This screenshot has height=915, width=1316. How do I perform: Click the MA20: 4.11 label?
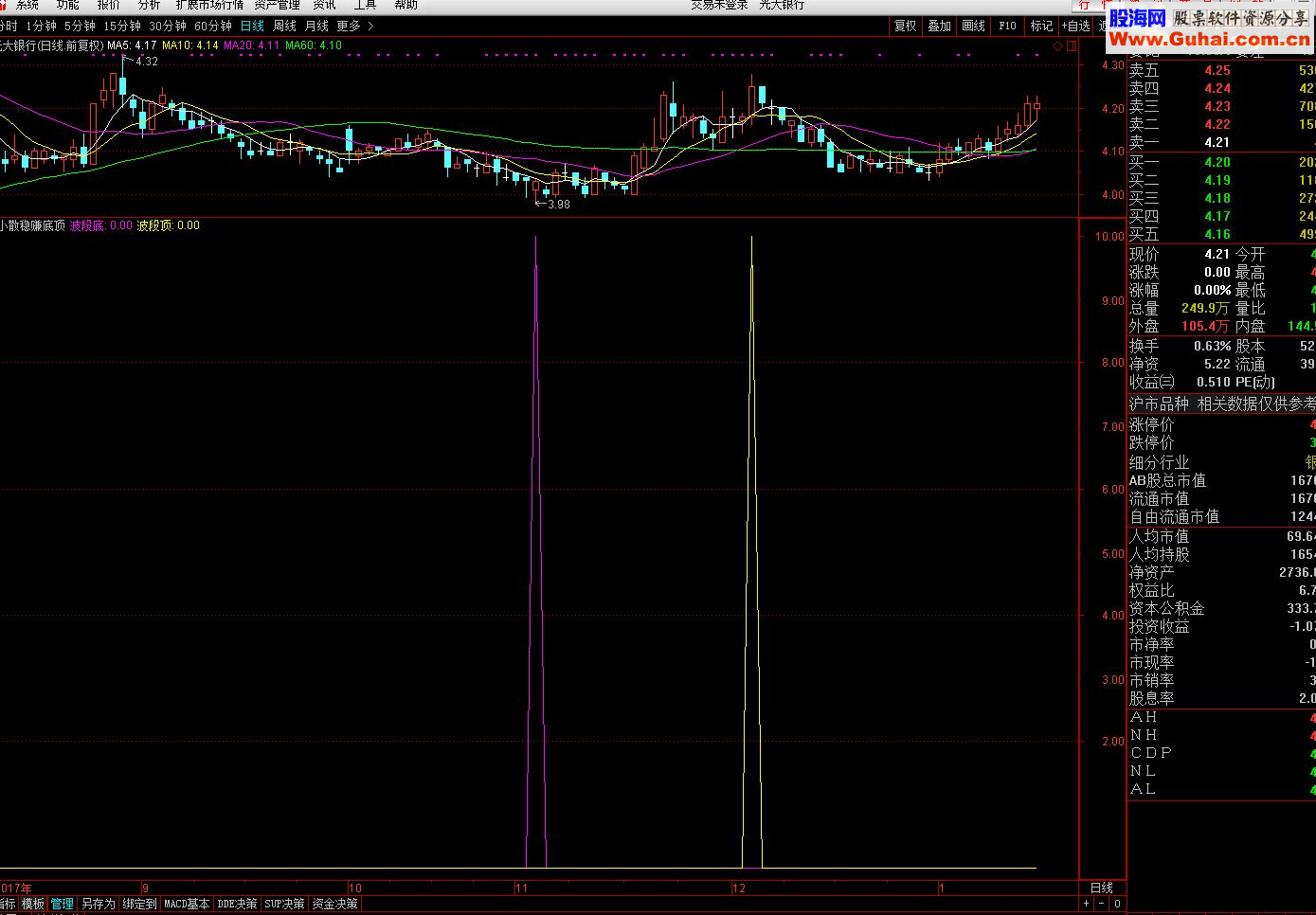(252, 45)
